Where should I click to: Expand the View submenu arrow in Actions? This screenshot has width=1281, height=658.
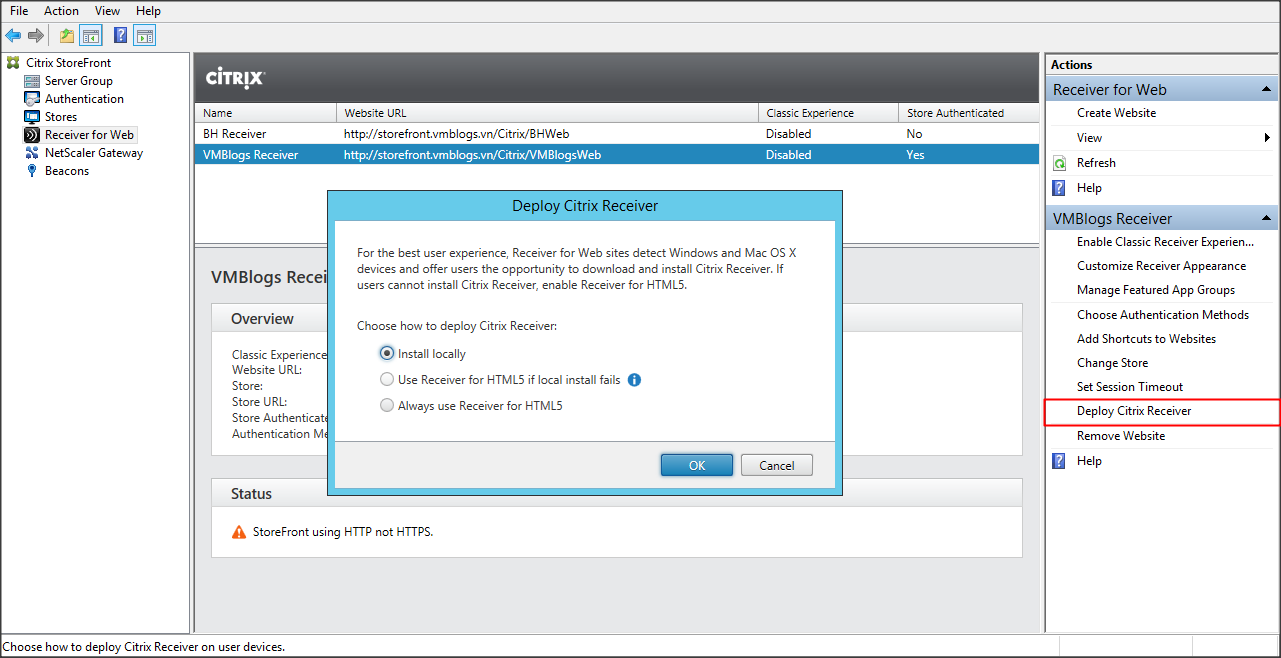1268,138
